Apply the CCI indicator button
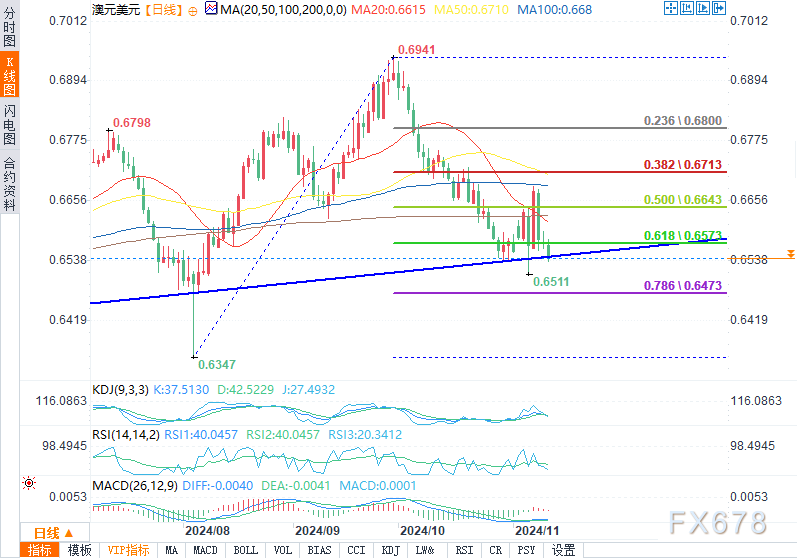The height and width of the screenshot is (558, 797). 356,550
